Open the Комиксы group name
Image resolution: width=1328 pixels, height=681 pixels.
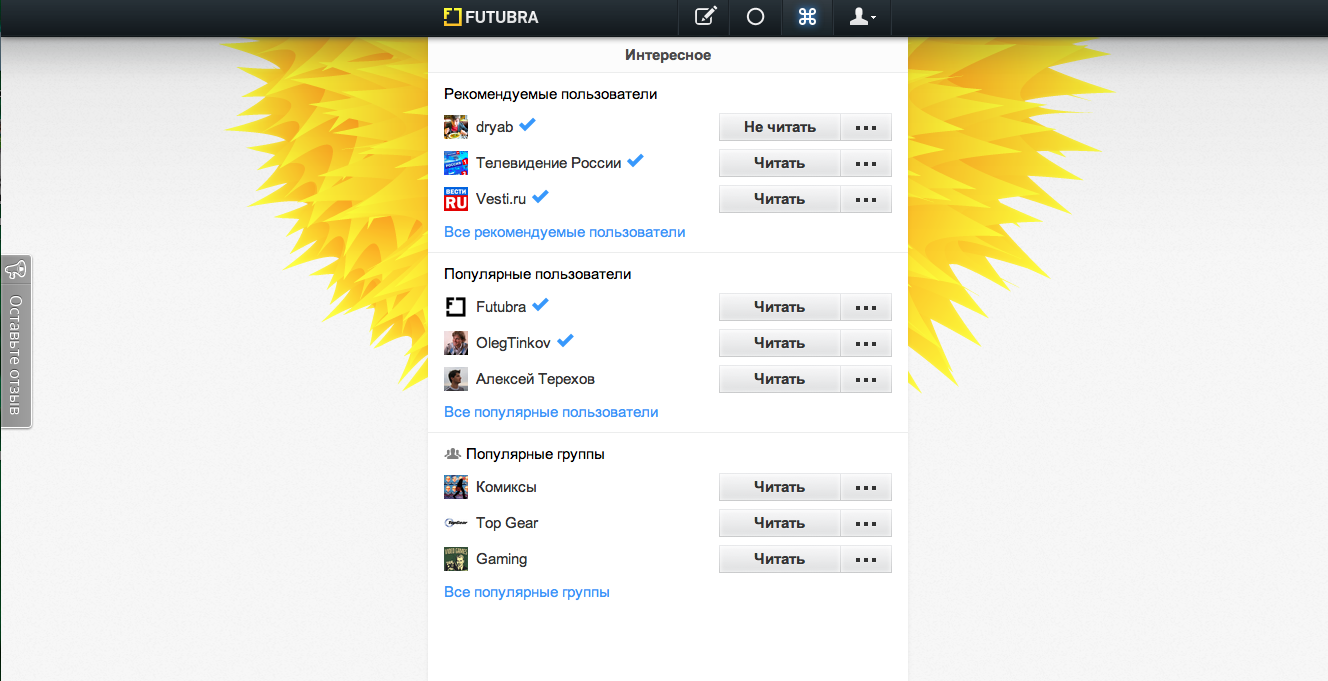tap(506, 487)
